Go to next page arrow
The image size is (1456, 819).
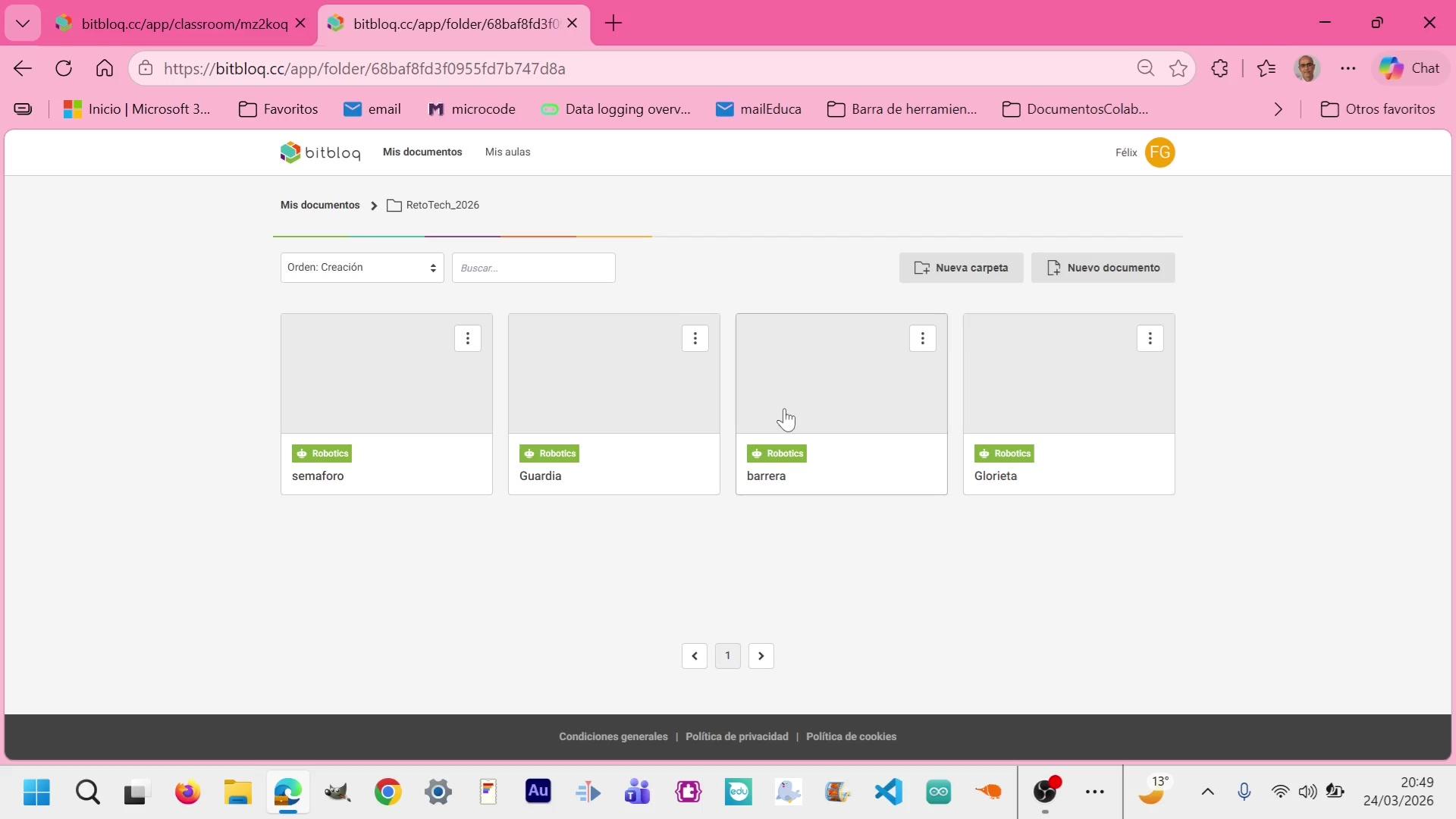[x=761, y=656]
